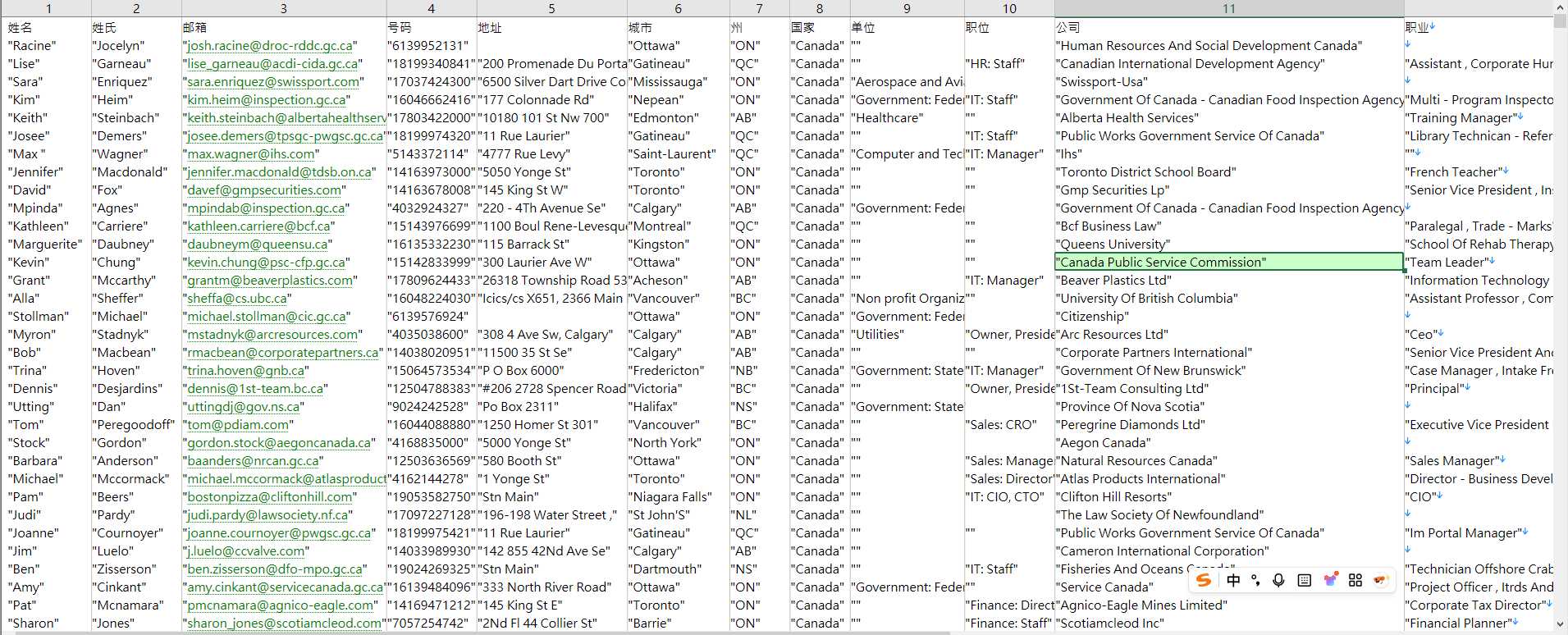Open judi.pardy@lawsociety.nf.ca email link
This screenshot has width=1568, height=635.
pyautogui.click(x=267, y=515)
